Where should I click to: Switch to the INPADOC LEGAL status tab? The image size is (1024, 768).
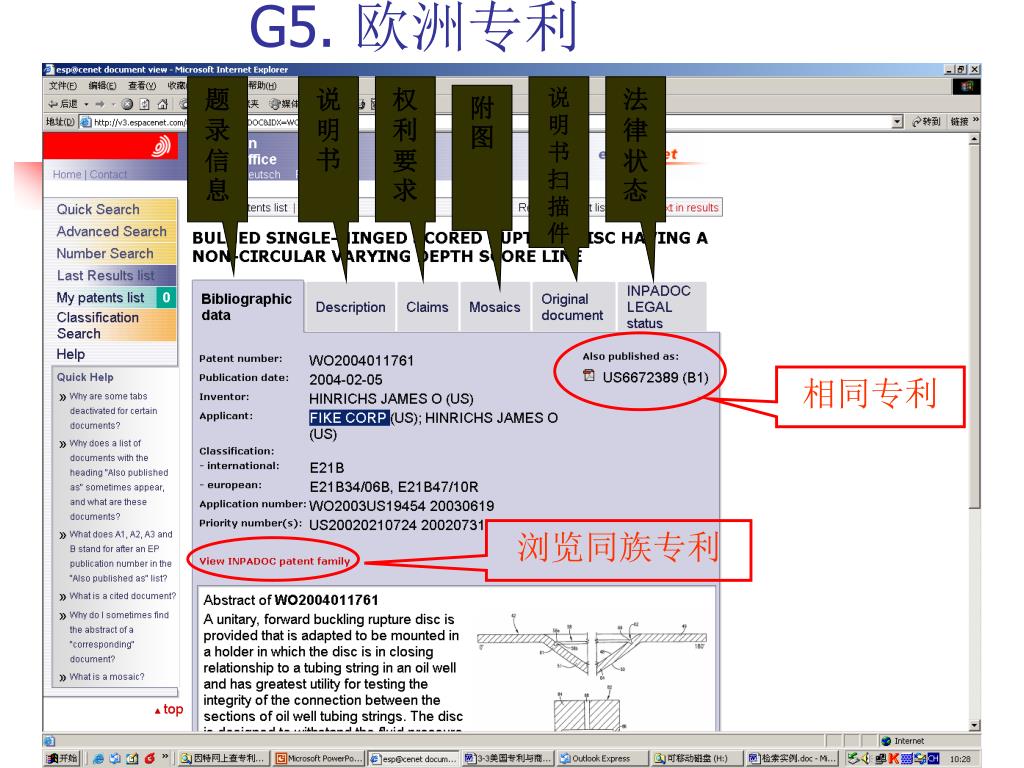pos(661,307)
